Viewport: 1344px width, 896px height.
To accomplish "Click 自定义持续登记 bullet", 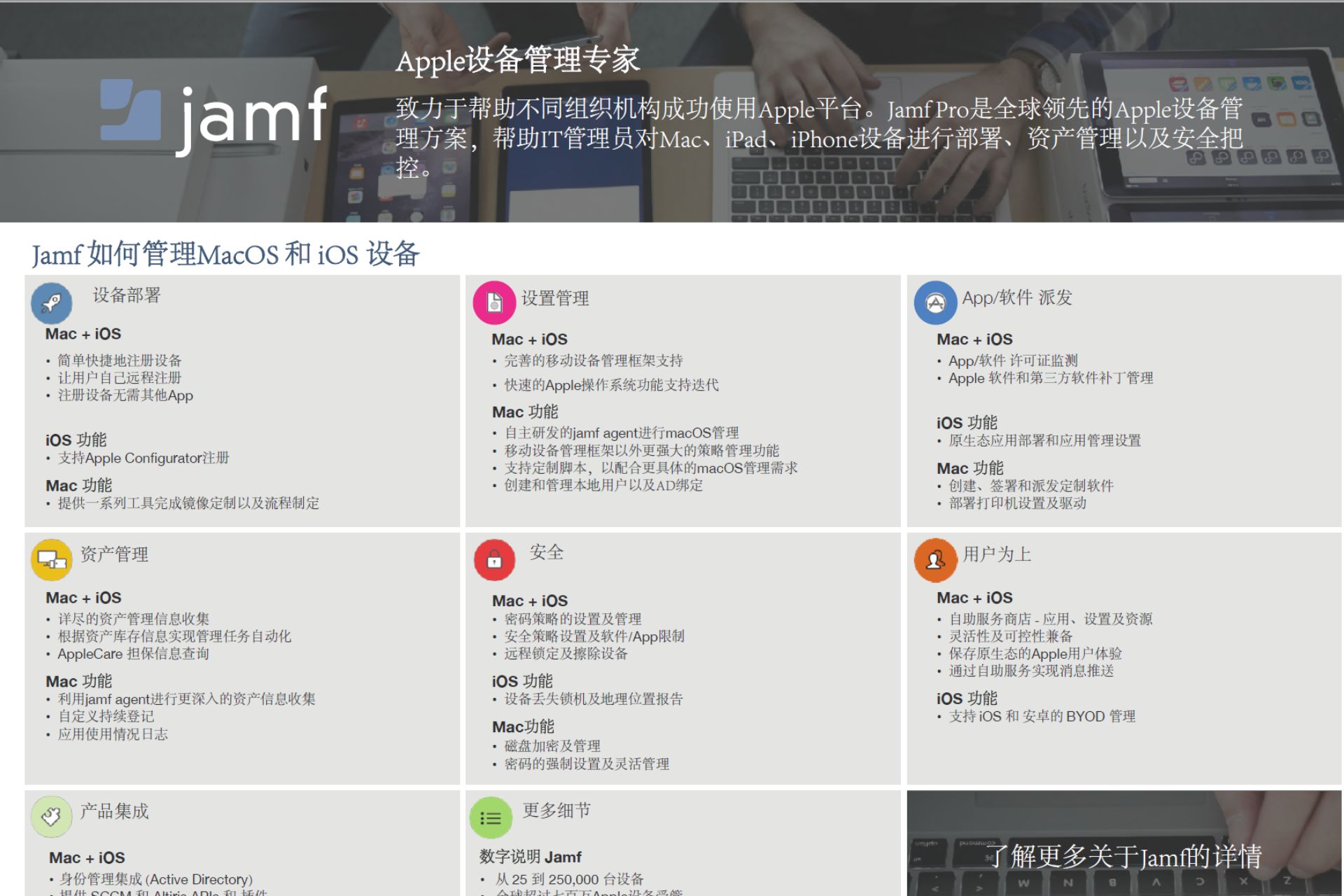I will point(106,717).
